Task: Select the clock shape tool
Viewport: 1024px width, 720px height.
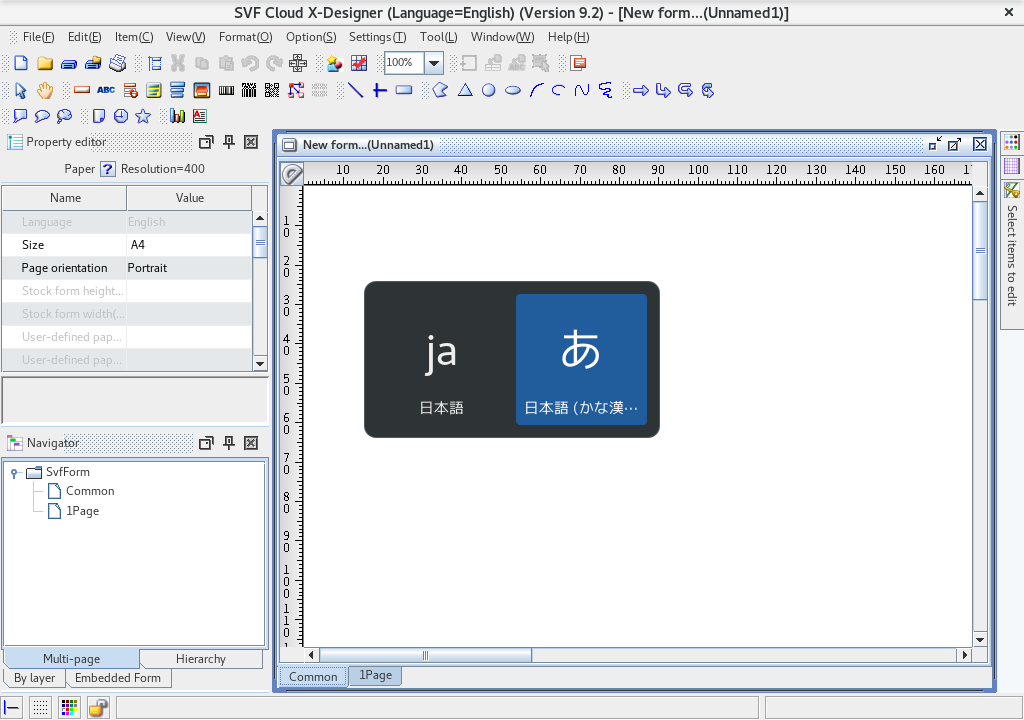Action: tap(121, 116)
